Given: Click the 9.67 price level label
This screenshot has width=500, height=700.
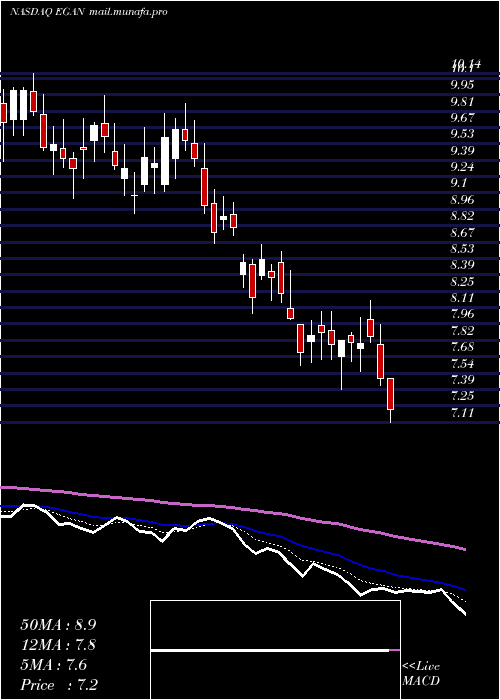Looking at the screenshot, I should coord(463,118).
